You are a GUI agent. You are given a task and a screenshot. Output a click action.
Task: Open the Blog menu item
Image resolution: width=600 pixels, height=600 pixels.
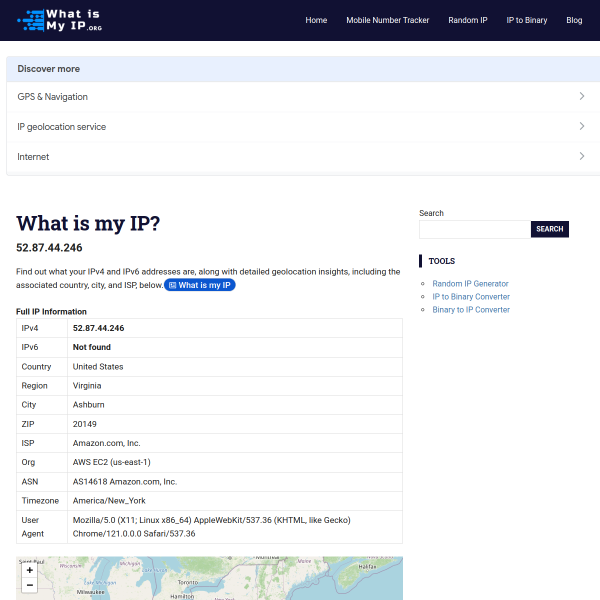pyautogui.click(x=574, y=20)
